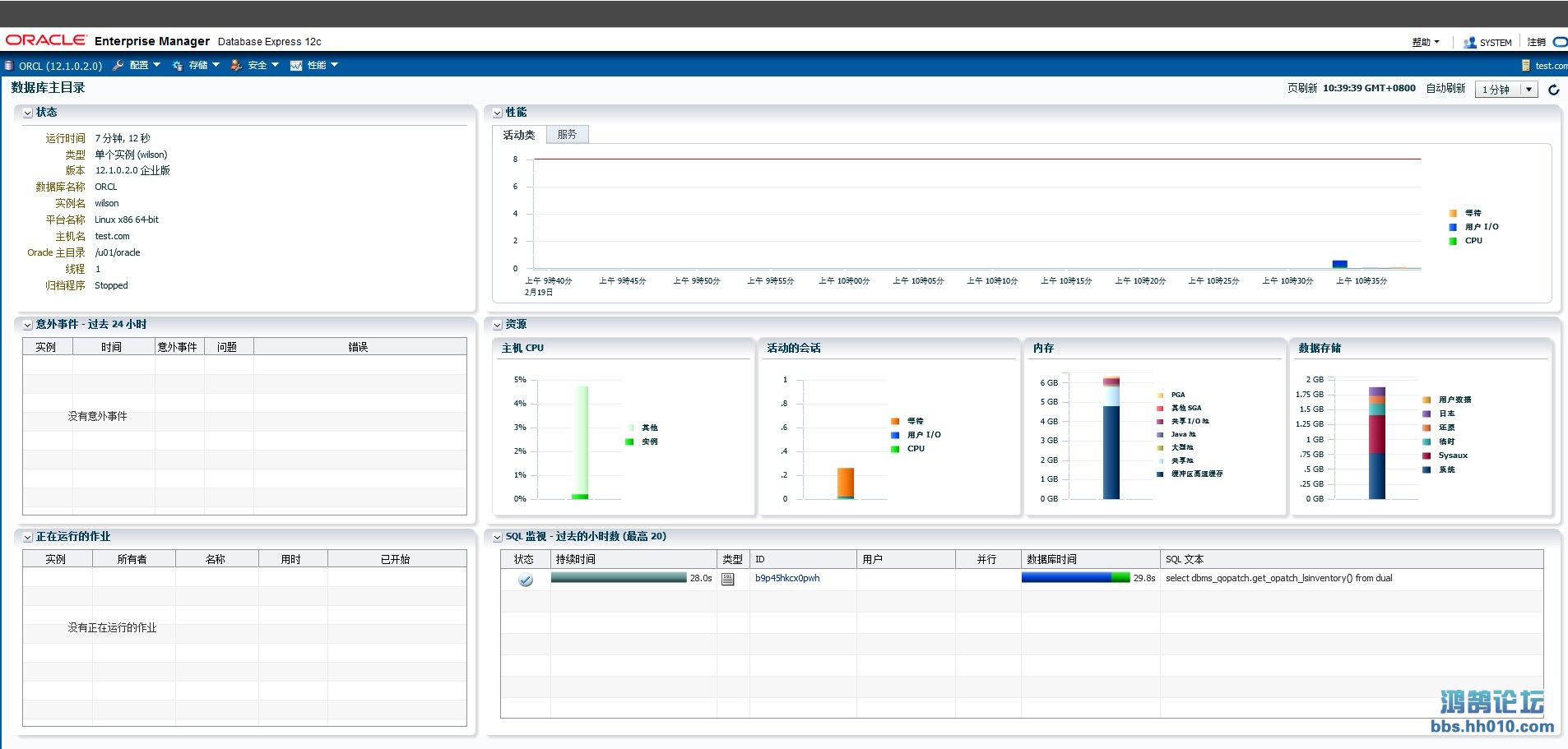Click the 用户 I/O blue swatch in performance legend

click(x=1453, y=227)
